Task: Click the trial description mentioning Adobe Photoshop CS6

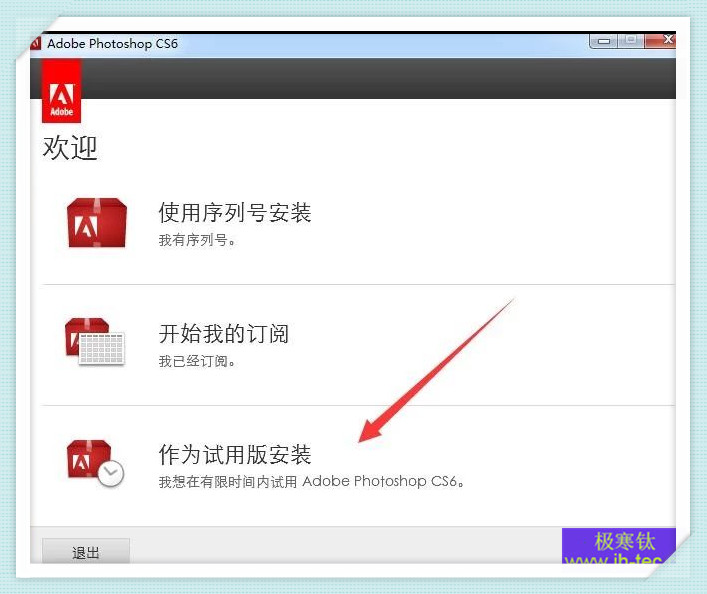Action: coord(311,482)
